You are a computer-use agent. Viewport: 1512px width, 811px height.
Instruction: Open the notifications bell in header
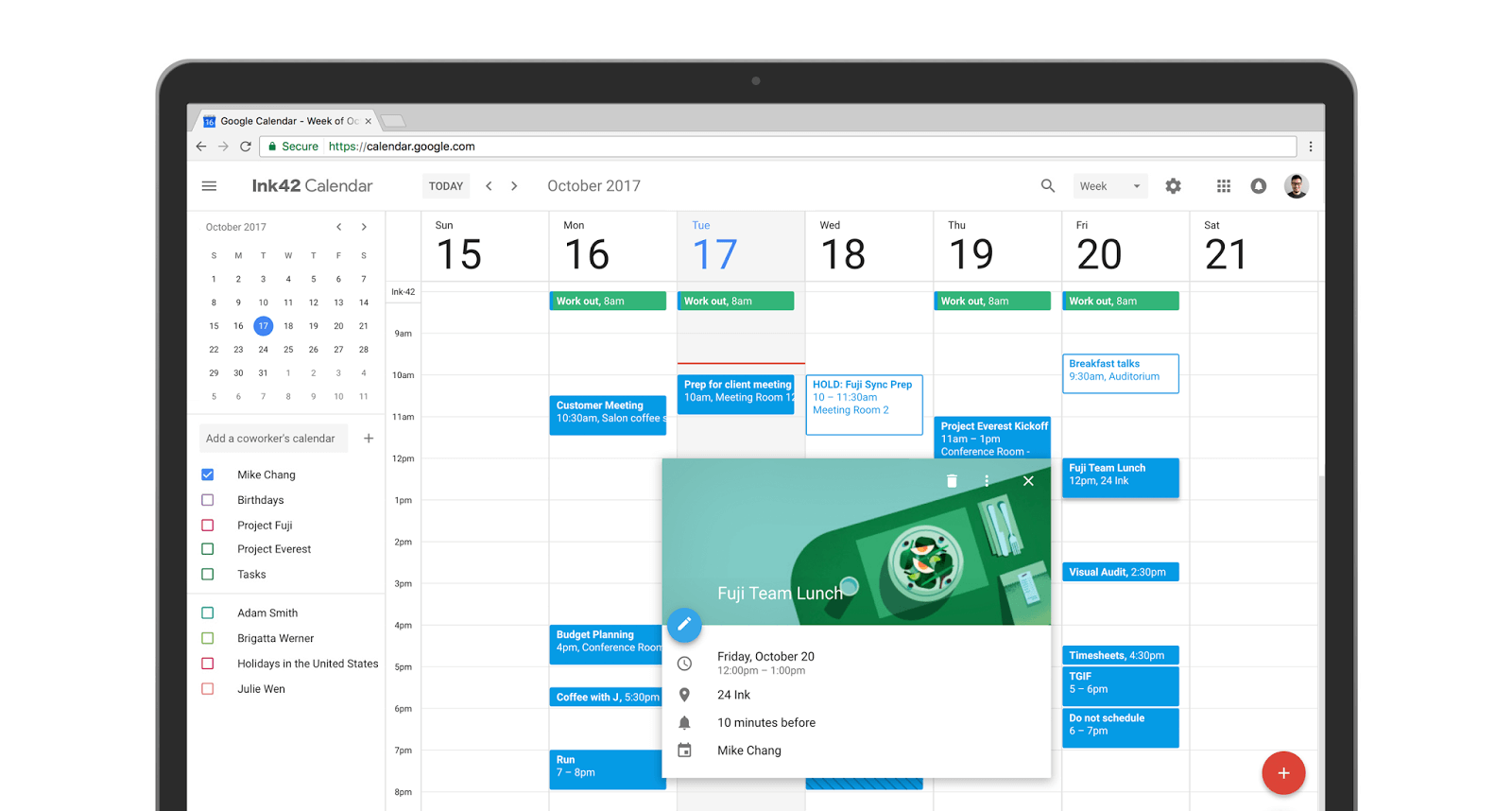[1258, 186]
